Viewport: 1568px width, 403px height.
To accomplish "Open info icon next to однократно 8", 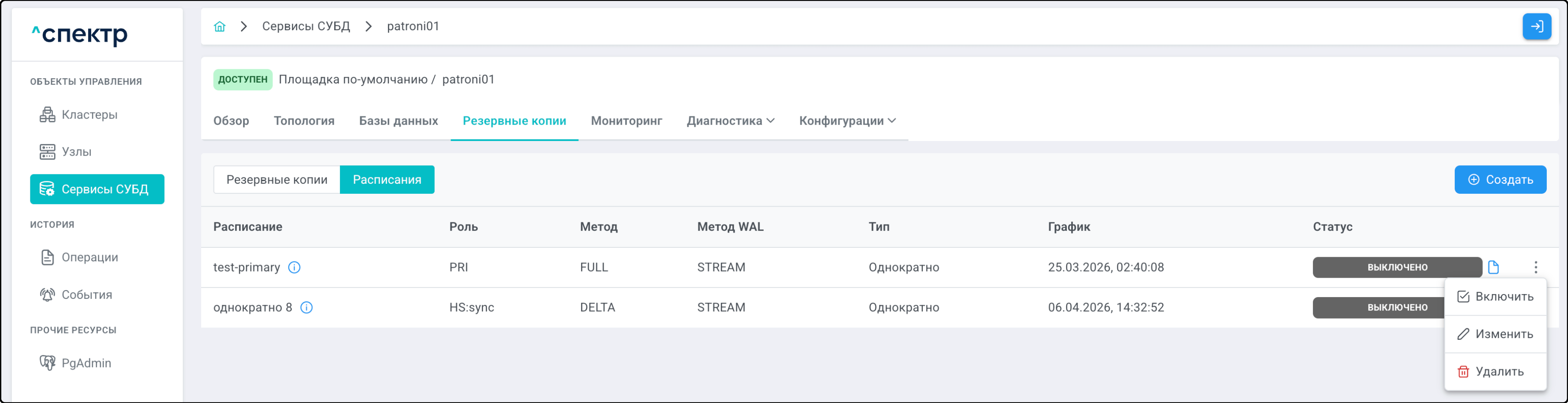I will pos(307,307).
